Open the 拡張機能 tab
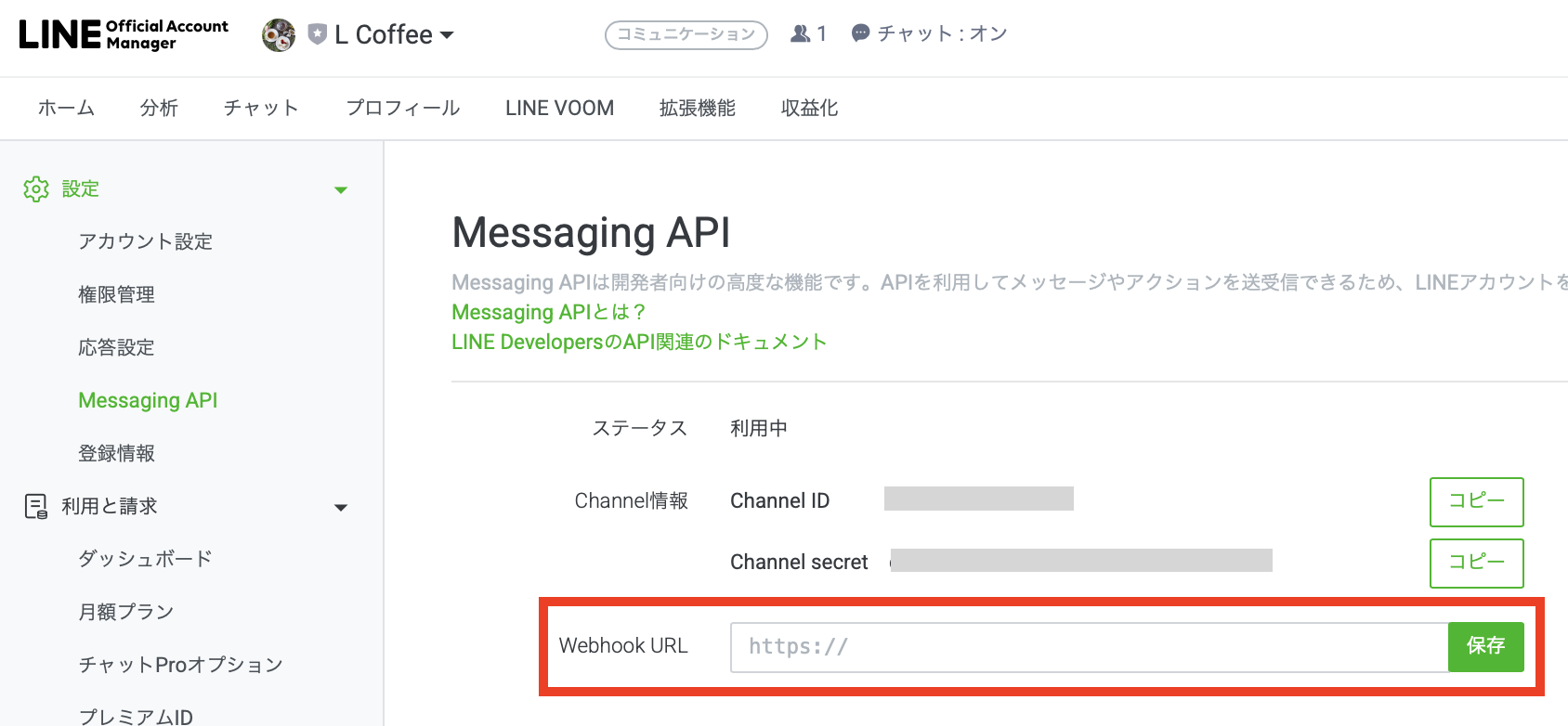The height and width of the screenshot is (726, 1568). [698, 108]
